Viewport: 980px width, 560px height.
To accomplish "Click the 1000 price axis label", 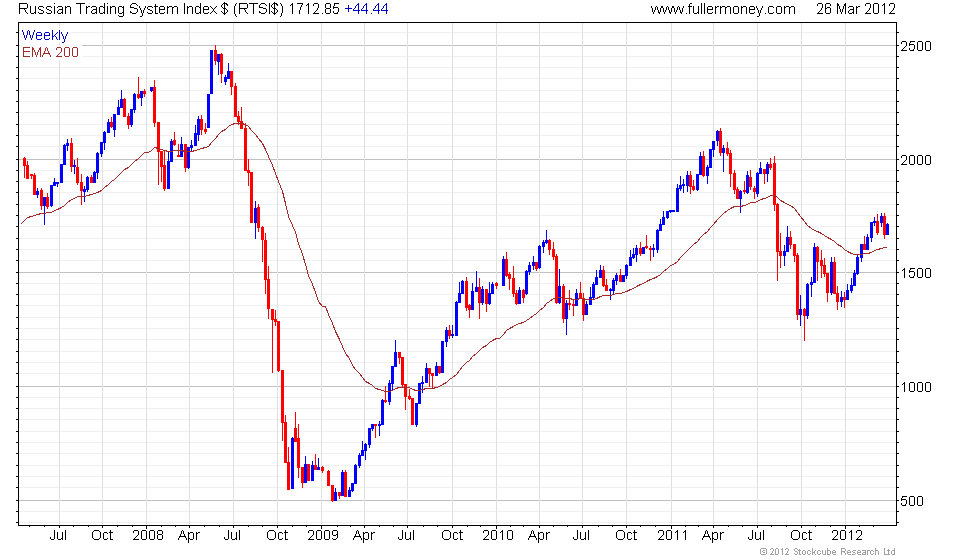I will (916, 387).
